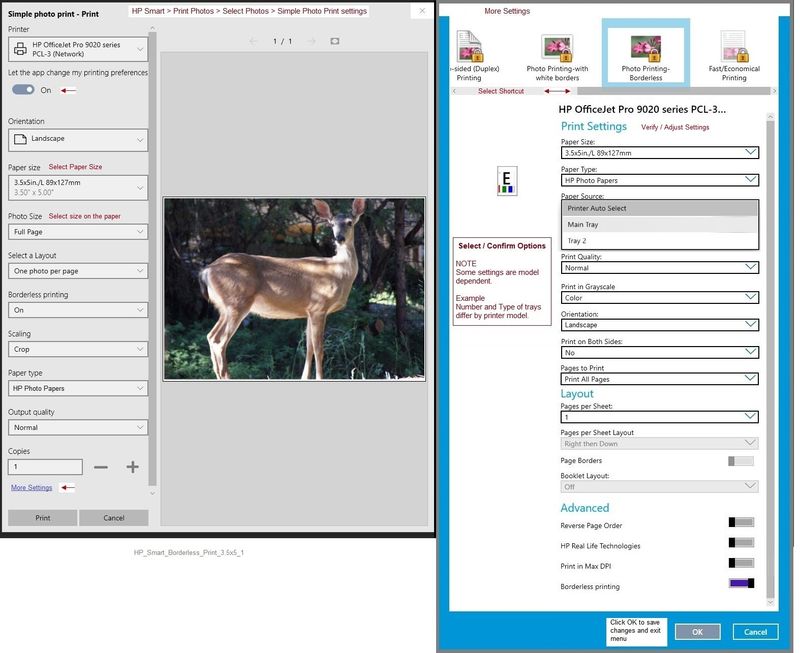
Task: Decrease copies with the minus icon
Action: [101, 467]
